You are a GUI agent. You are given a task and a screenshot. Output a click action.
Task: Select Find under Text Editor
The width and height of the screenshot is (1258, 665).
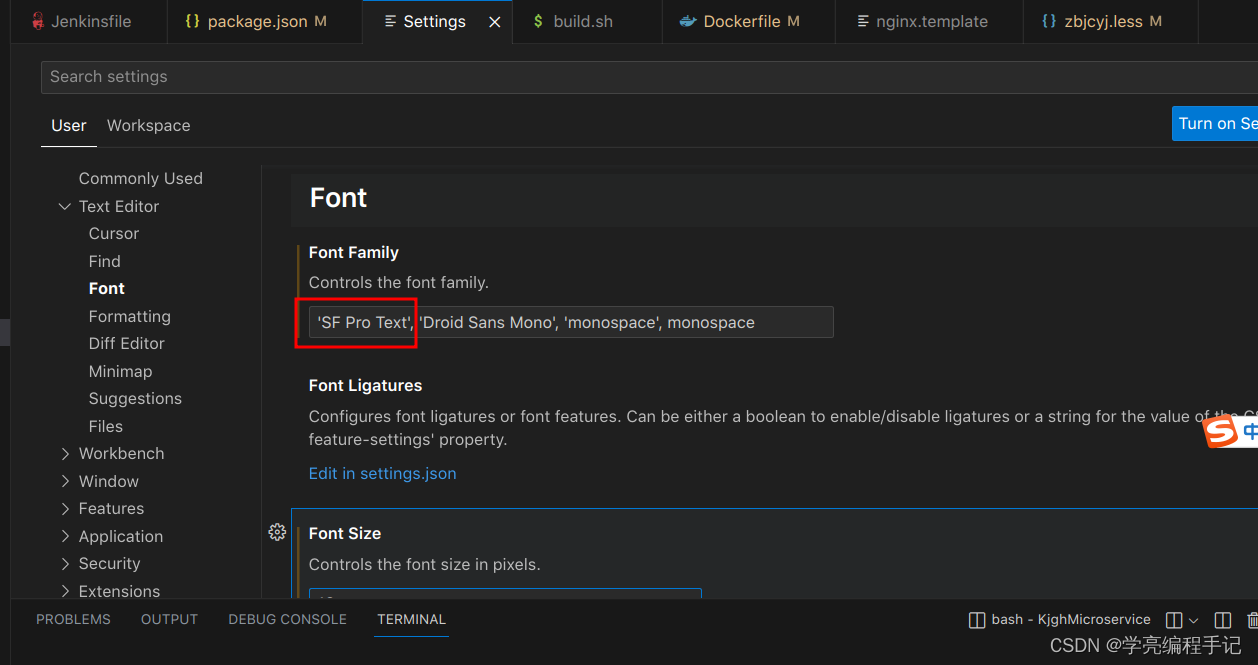105,261
